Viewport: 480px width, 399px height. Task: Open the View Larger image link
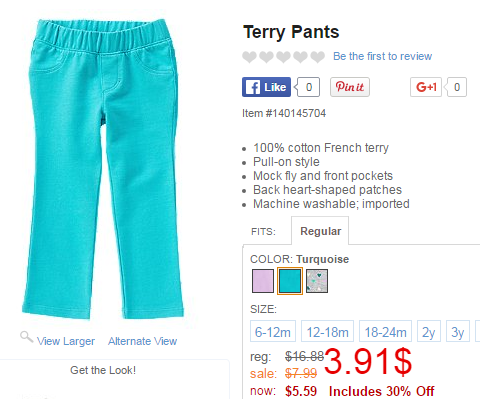click(x=66, y=341)
